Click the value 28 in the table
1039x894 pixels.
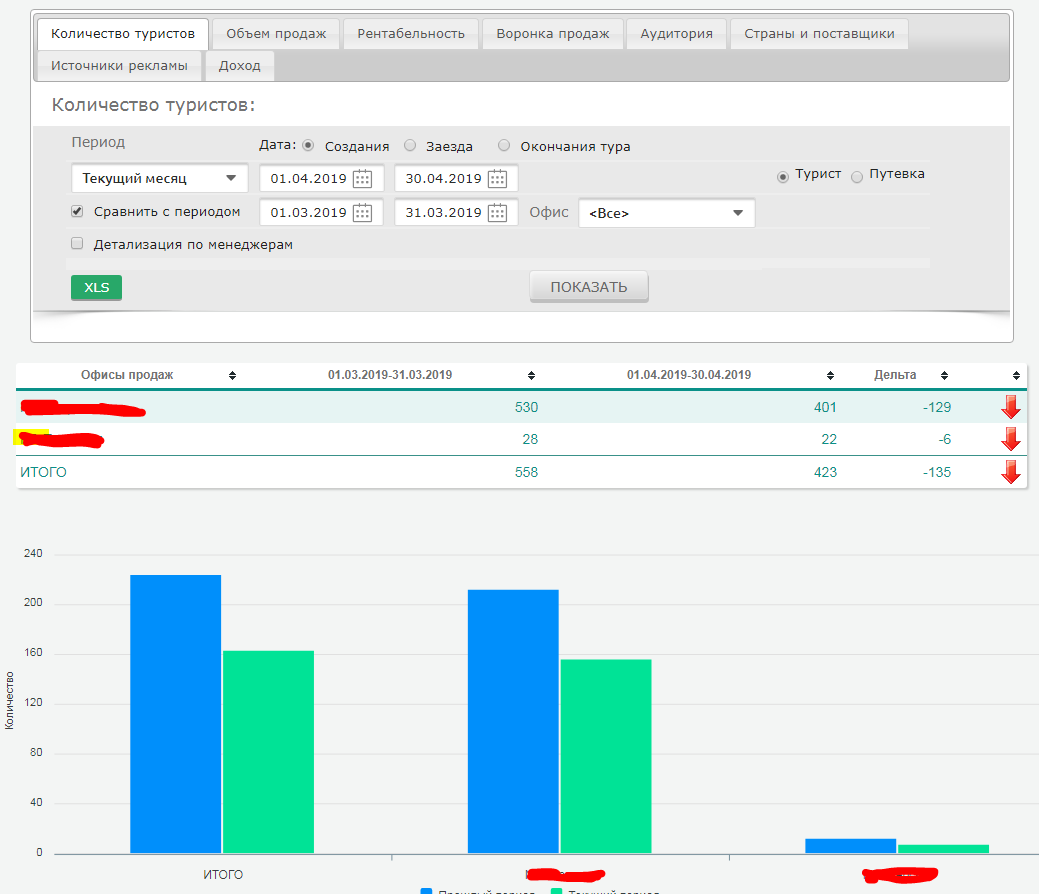pos(530,439)
